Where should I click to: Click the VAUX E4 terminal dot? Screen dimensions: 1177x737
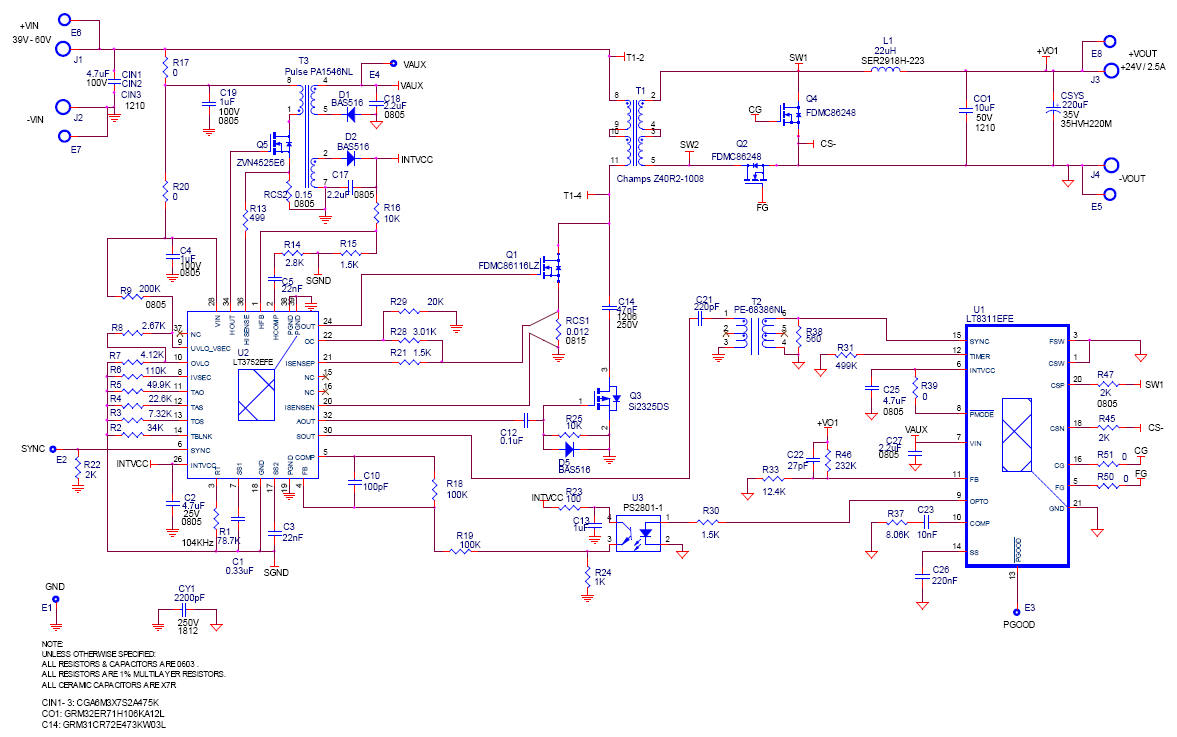(x=393, y=64)
